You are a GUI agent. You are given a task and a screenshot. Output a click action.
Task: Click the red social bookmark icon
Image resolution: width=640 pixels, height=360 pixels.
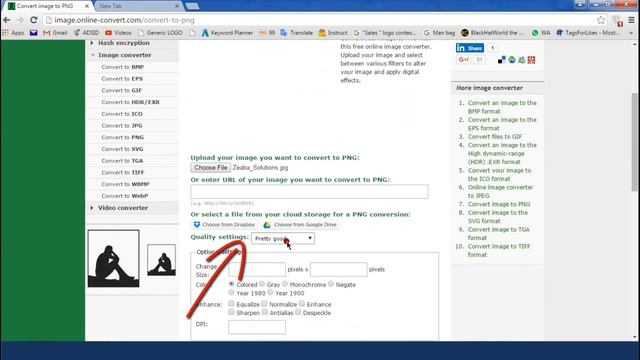531,60
